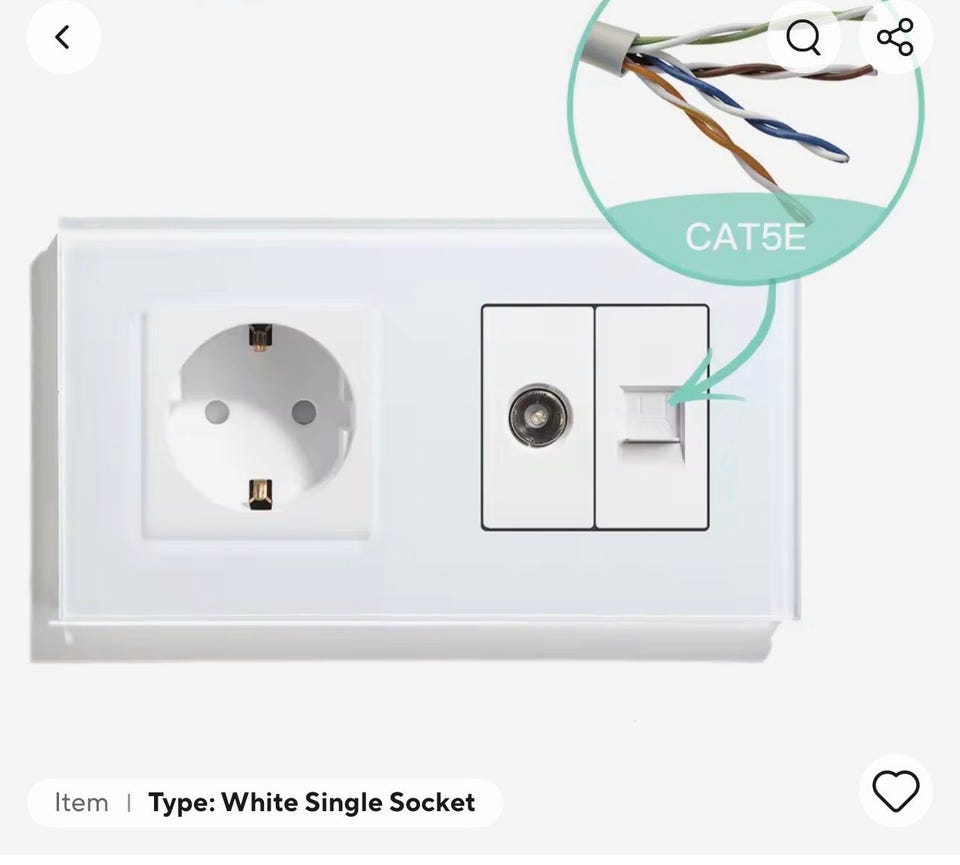Screen dimensions: 960x865
Task: Tap the bottom gold grounding clip
Action: [260, 495]
